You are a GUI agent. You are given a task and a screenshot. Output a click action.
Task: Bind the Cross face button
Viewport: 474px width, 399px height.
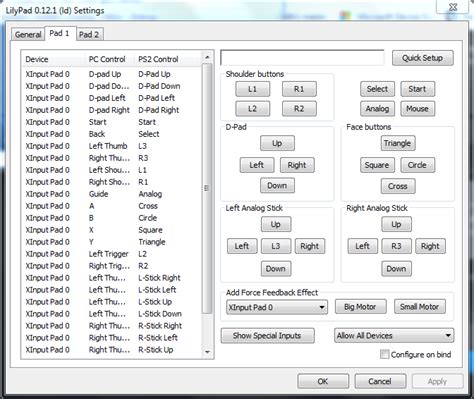pos(398,186)
